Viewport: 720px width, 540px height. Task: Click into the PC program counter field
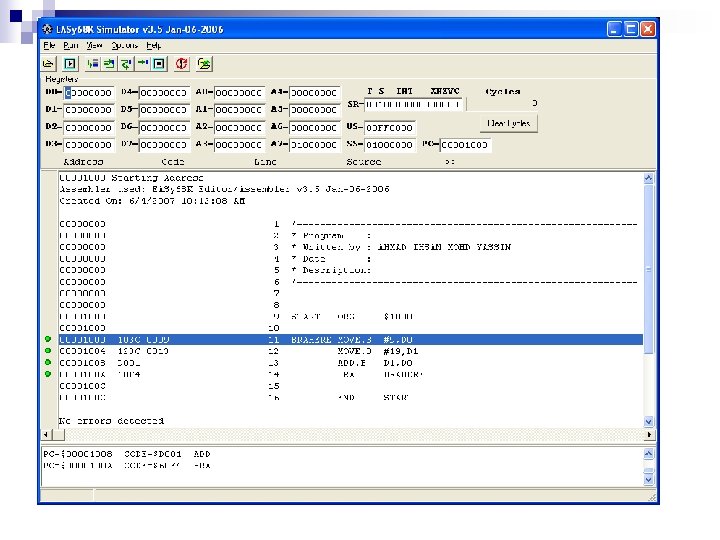coord(465,145)
